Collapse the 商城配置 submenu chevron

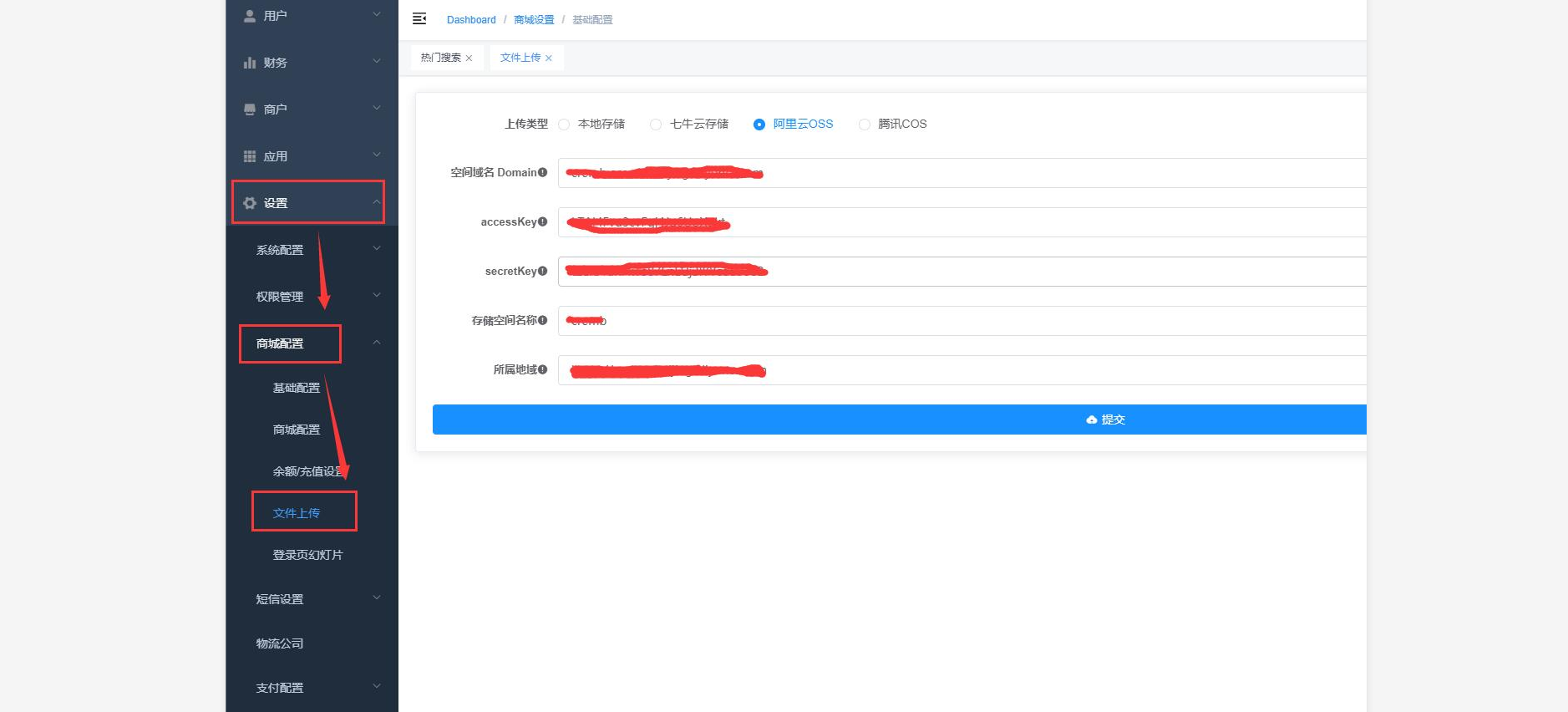(x=377, y=342)
